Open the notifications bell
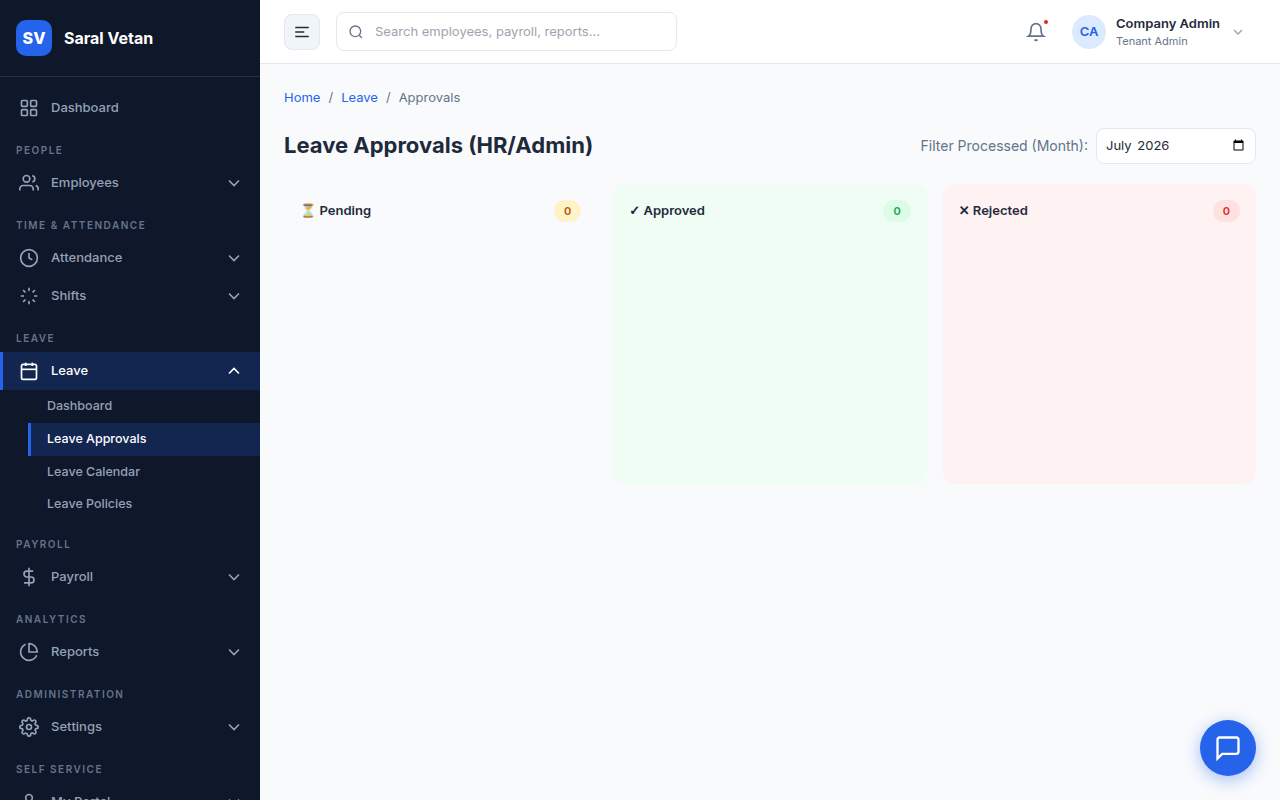Screen dimensions: 1280x800 pyautogui.click(x=1036, y=32)
